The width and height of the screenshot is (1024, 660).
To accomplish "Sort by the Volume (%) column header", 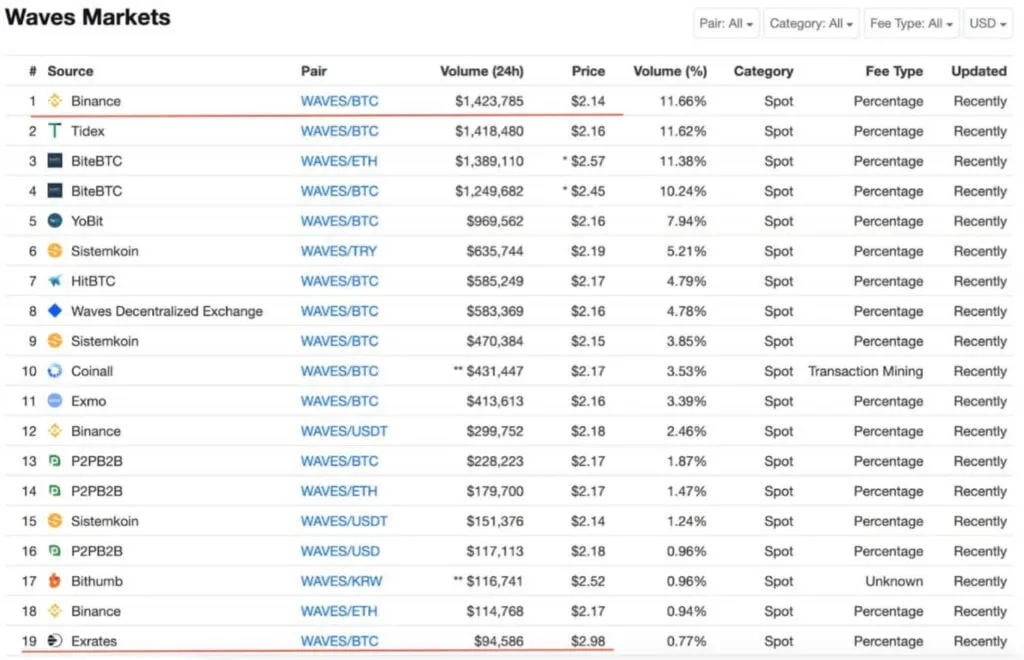I will tap(670, 71).
